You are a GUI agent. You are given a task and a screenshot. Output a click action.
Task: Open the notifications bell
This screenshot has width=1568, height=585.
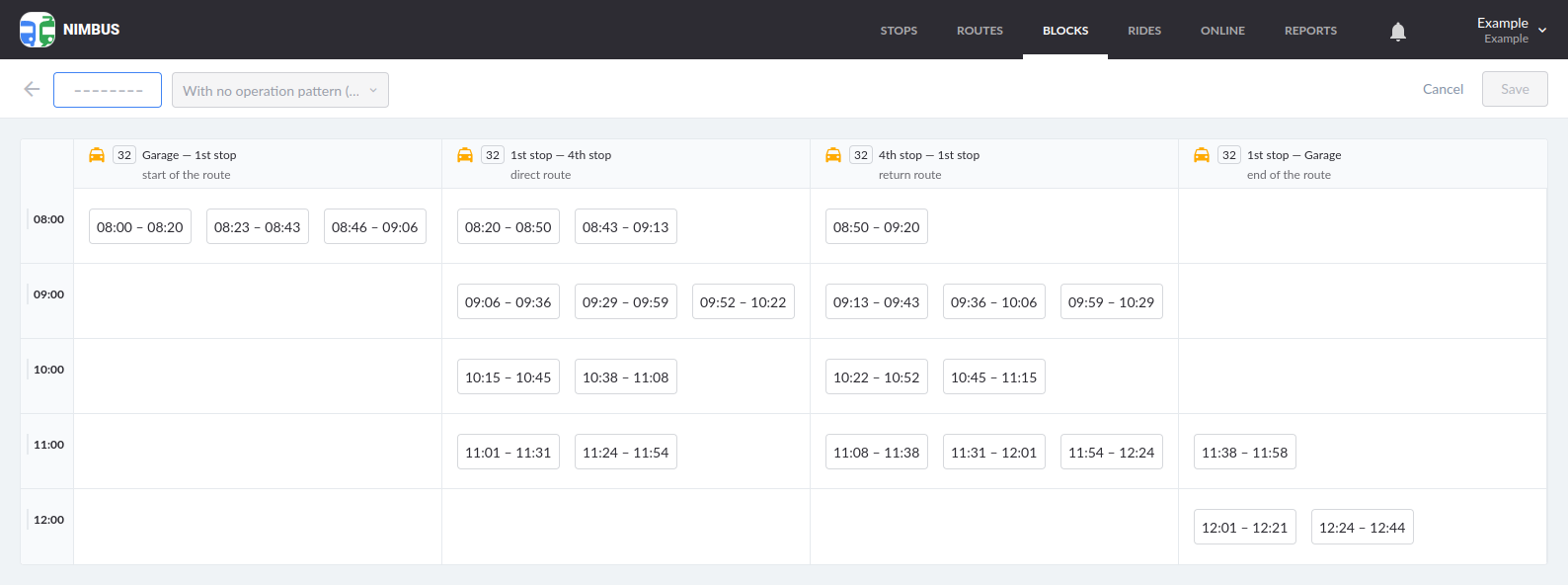pyautogui.click(x=1398, y=32)
